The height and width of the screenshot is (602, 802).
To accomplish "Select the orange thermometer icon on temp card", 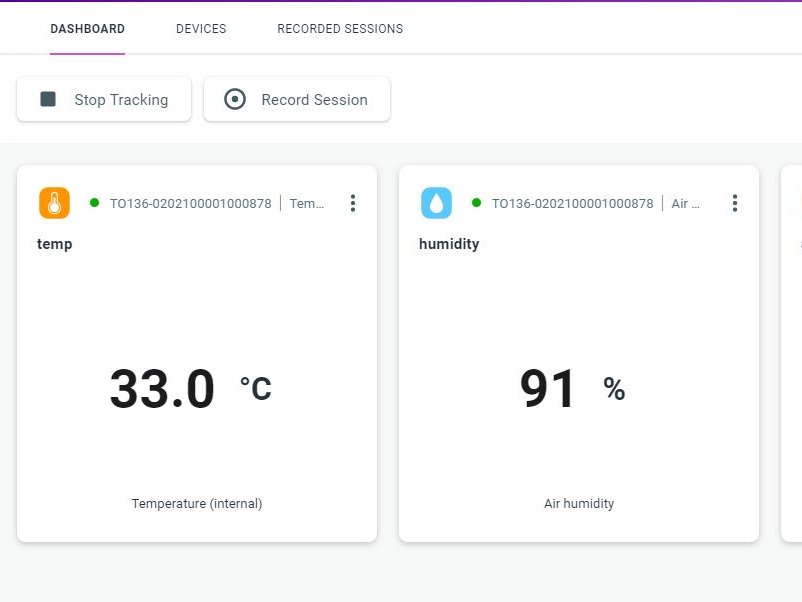I will tap(54, 203).
